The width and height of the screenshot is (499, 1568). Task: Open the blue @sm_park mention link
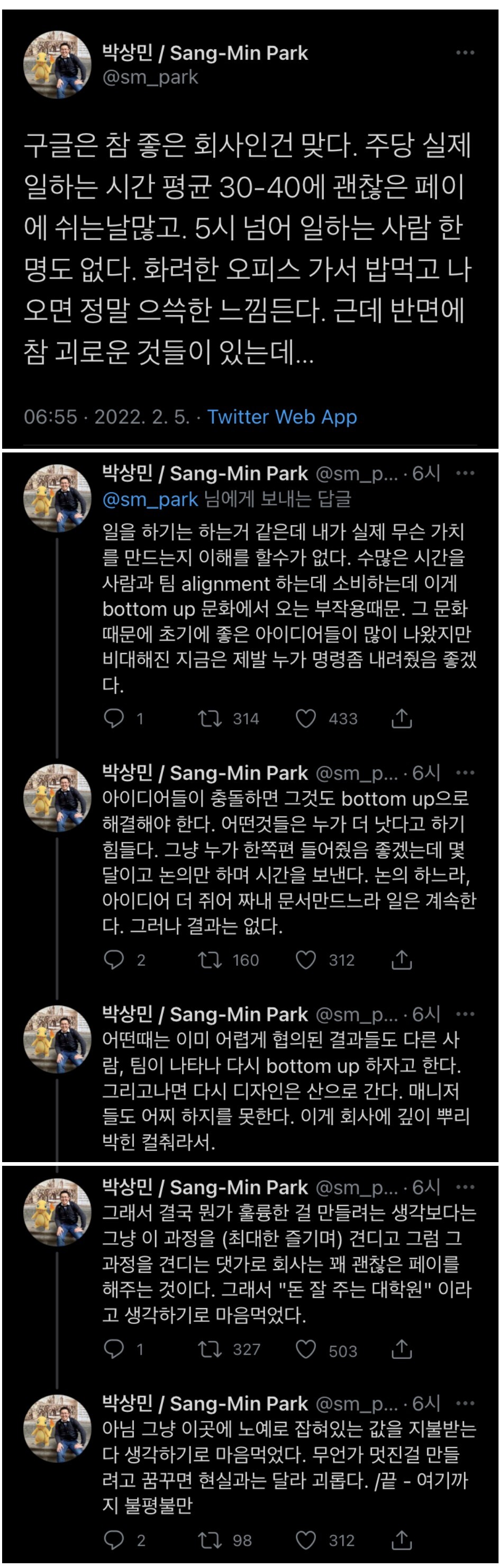coord(150,499)
